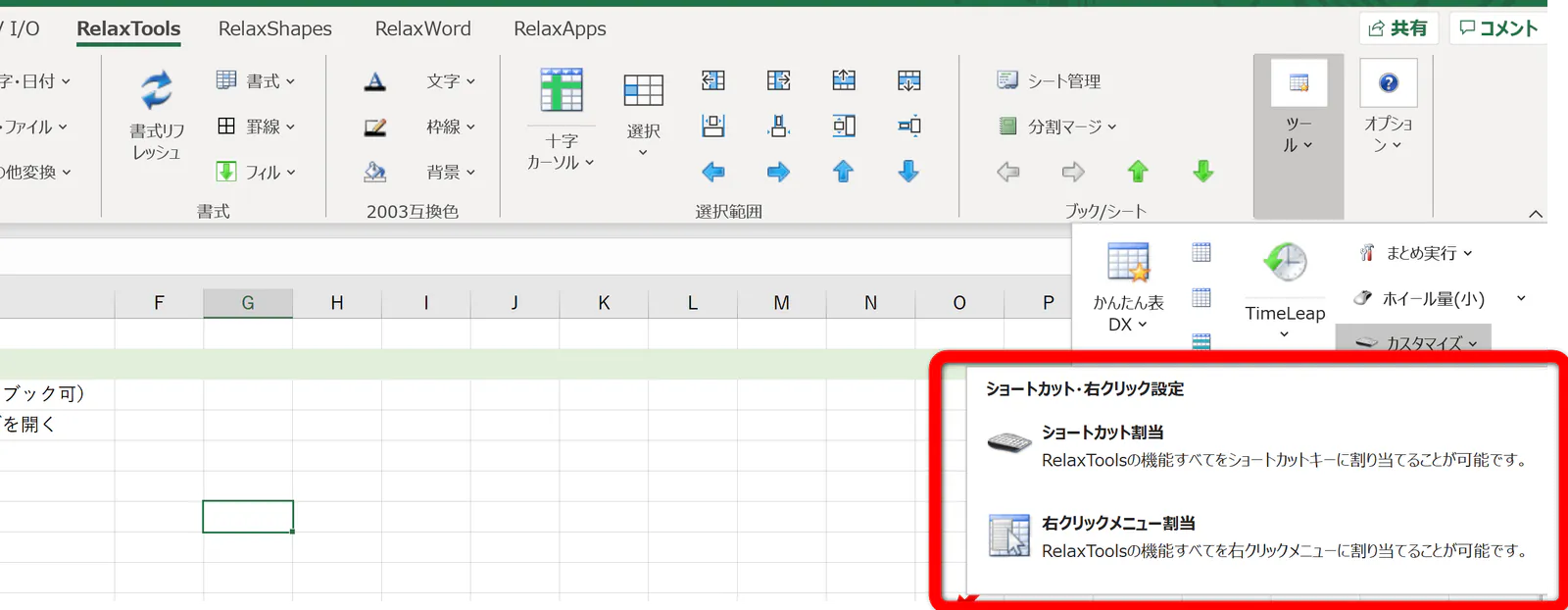Expand the 罫線 dropdown

tap(256, 127)
